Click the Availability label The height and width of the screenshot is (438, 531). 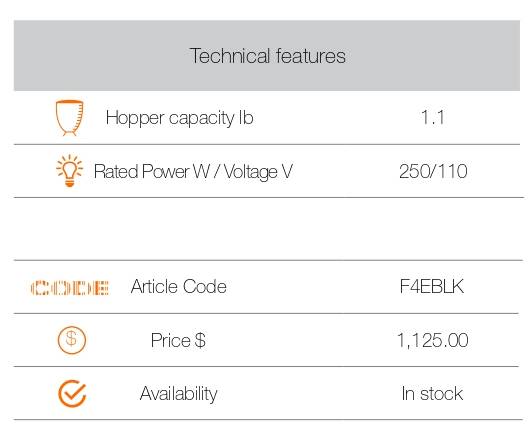(178, 394)
